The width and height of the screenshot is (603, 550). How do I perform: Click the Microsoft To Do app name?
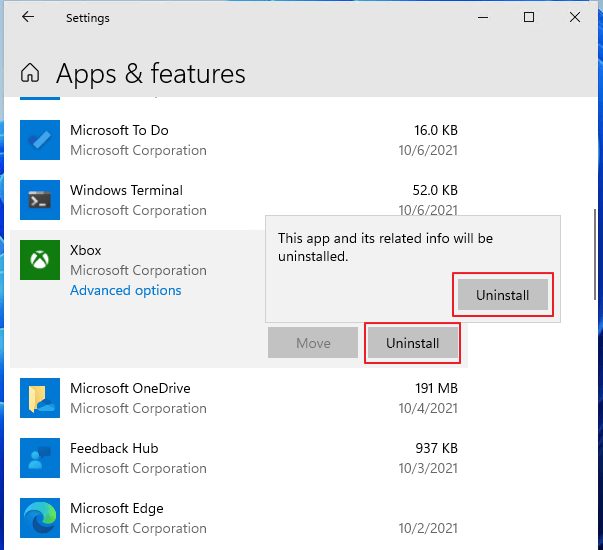tap(119, 130)
